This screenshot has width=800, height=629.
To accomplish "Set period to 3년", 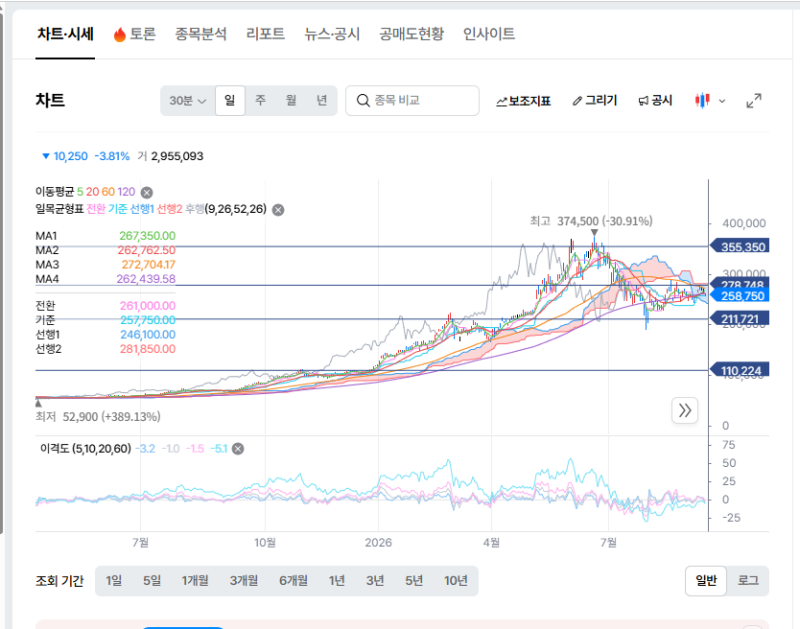I will 375,581.
